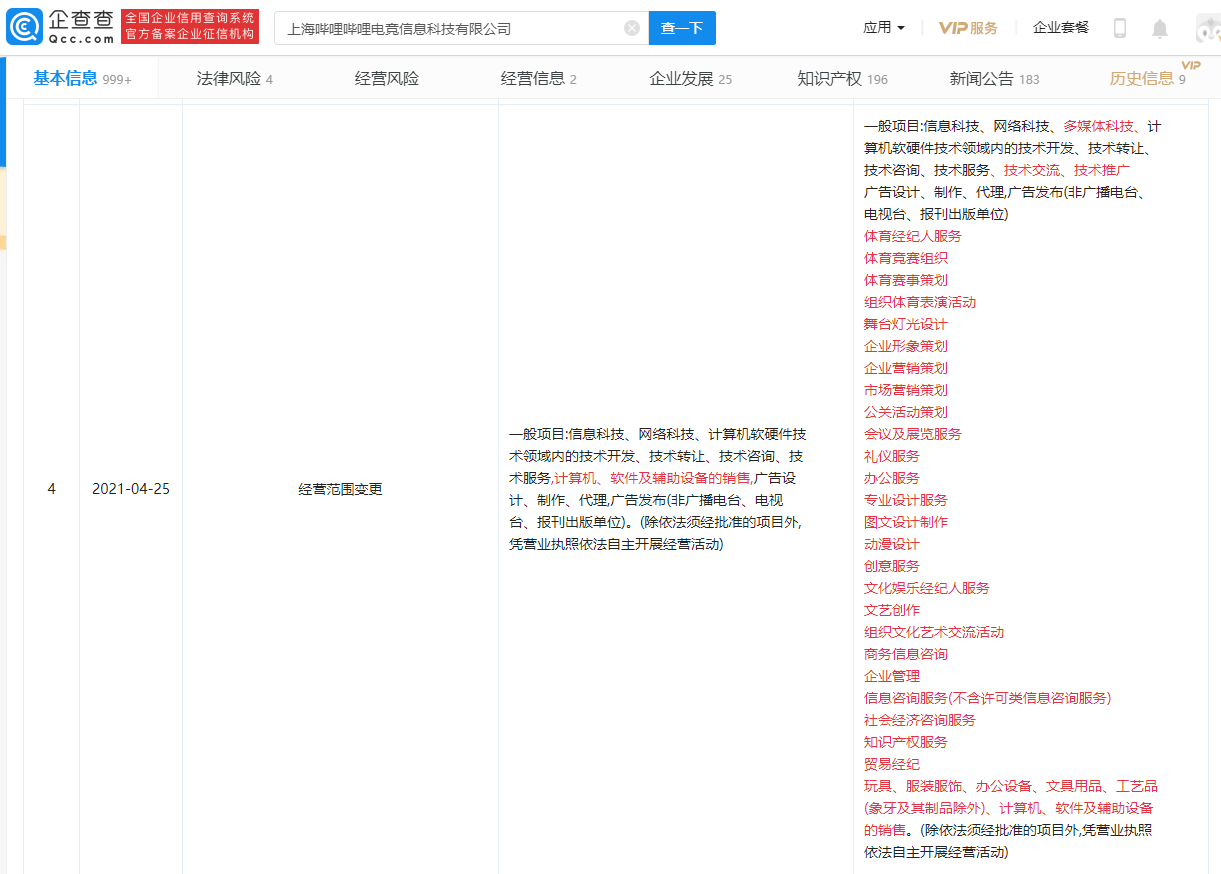Switch to the 知识产权 tab

pos(843,78)
